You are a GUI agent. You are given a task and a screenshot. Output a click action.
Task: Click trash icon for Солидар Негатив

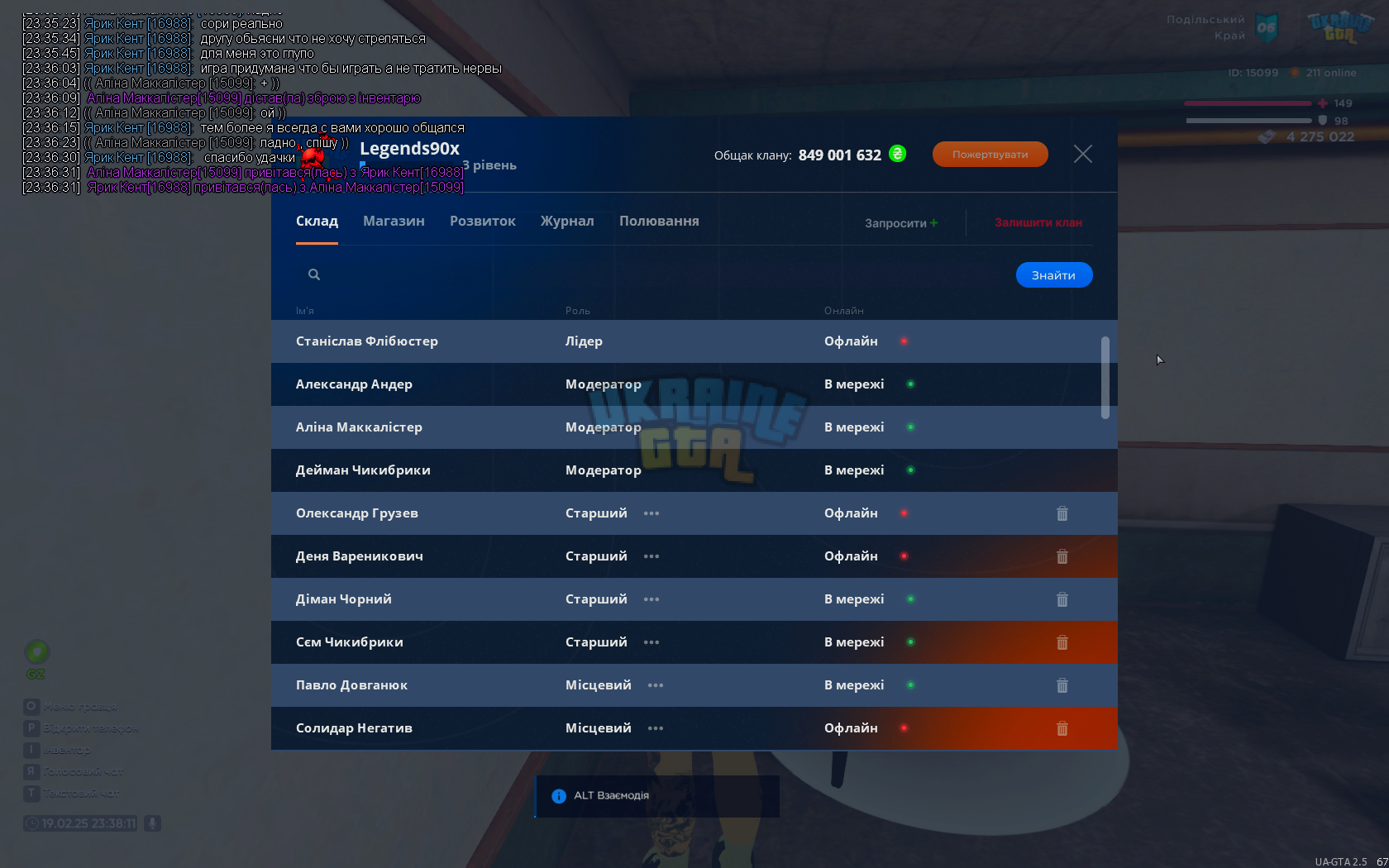(x=1062, y=728)
